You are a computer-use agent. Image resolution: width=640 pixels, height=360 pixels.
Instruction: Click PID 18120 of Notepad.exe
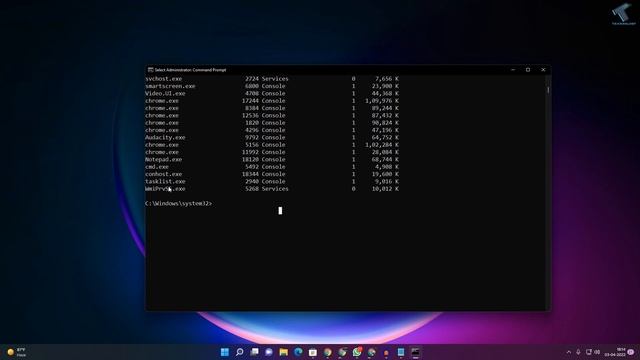click(250, 160)
